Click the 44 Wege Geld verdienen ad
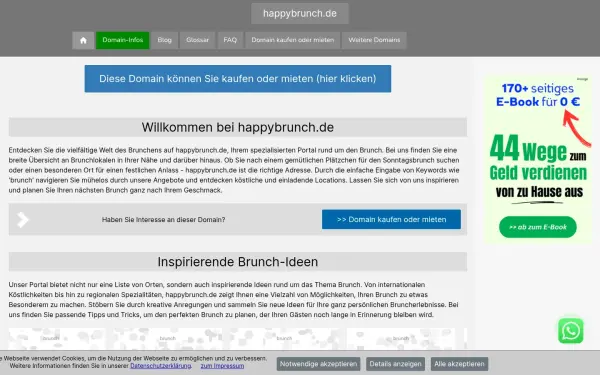The height and width of the screenshot is (375, 600). pyautogui.click(x=538, y=159)
